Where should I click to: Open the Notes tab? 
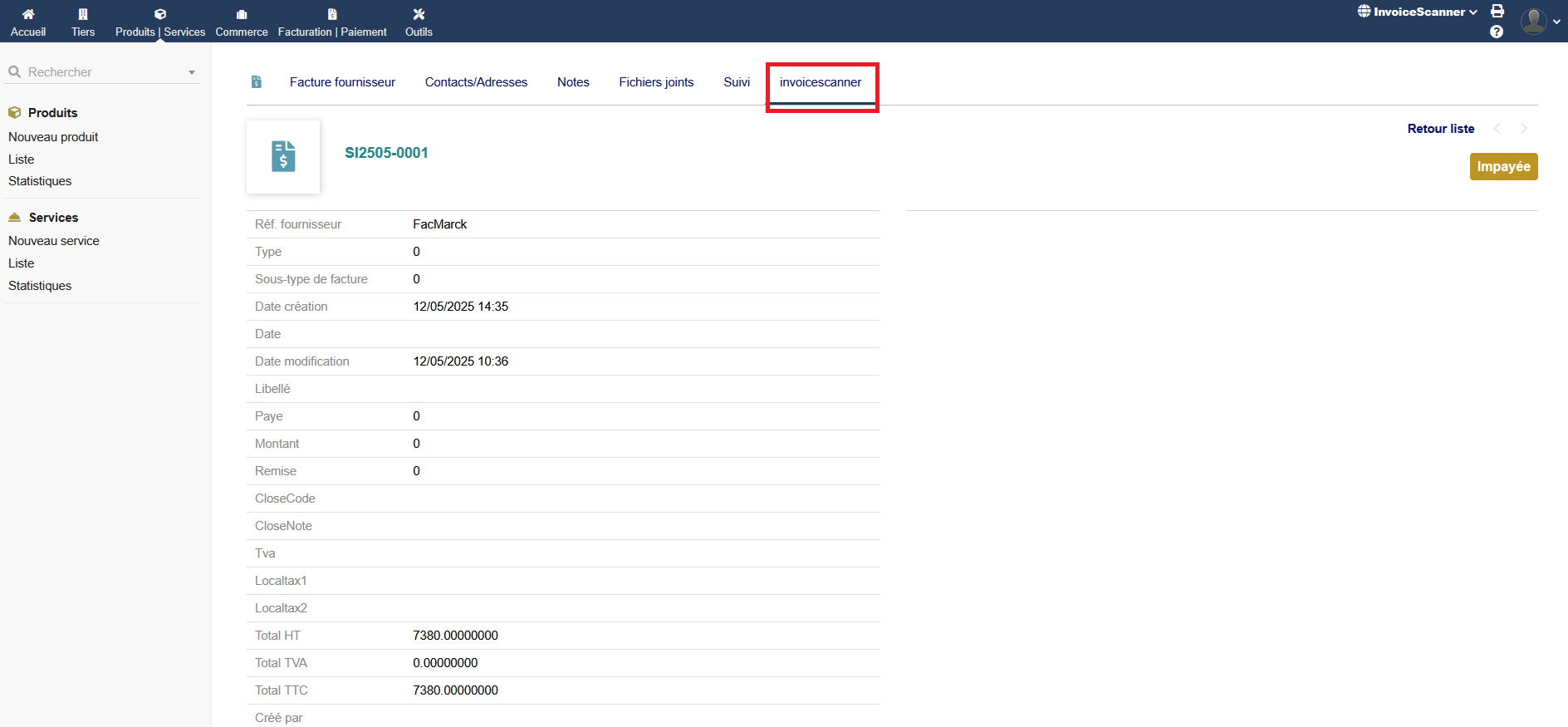[573, 82]
